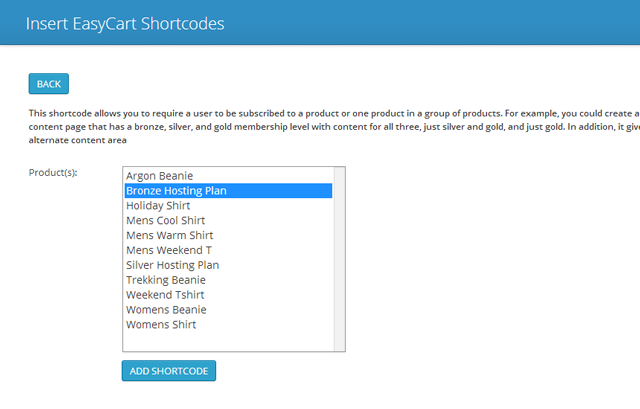Select Womens Shirt entry
This screenshot has height=409, width=640.
[x=161, y=325]
